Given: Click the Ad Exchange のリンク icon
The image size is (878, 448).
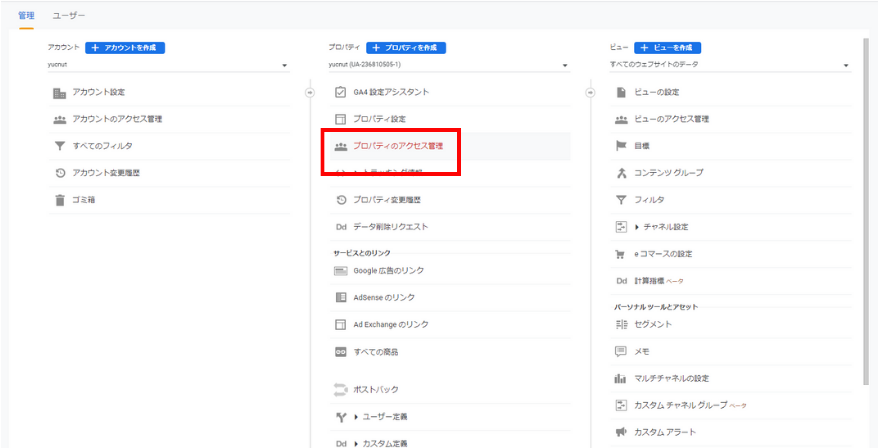Looking at the screenshot, I should (x=340, y=325).
